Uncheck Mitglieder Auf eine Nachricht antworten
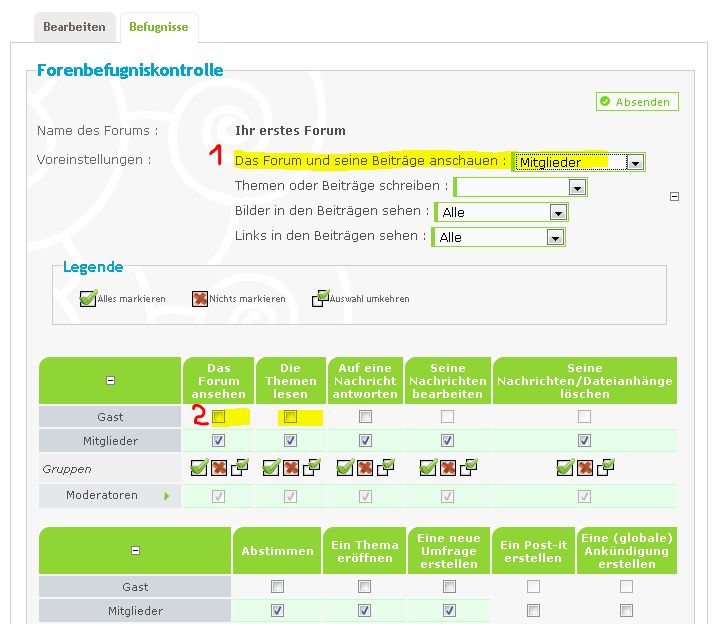 (x=365, y=441)
